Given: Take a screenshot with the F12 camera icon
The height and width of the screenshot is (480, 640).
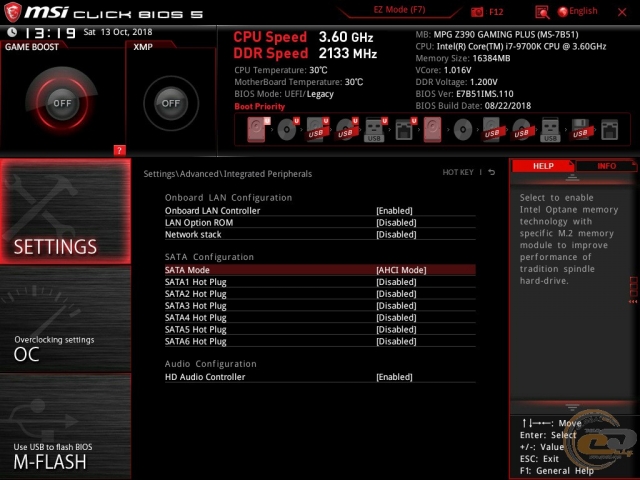Looking at the screenshot, I should tap(477, 12).
